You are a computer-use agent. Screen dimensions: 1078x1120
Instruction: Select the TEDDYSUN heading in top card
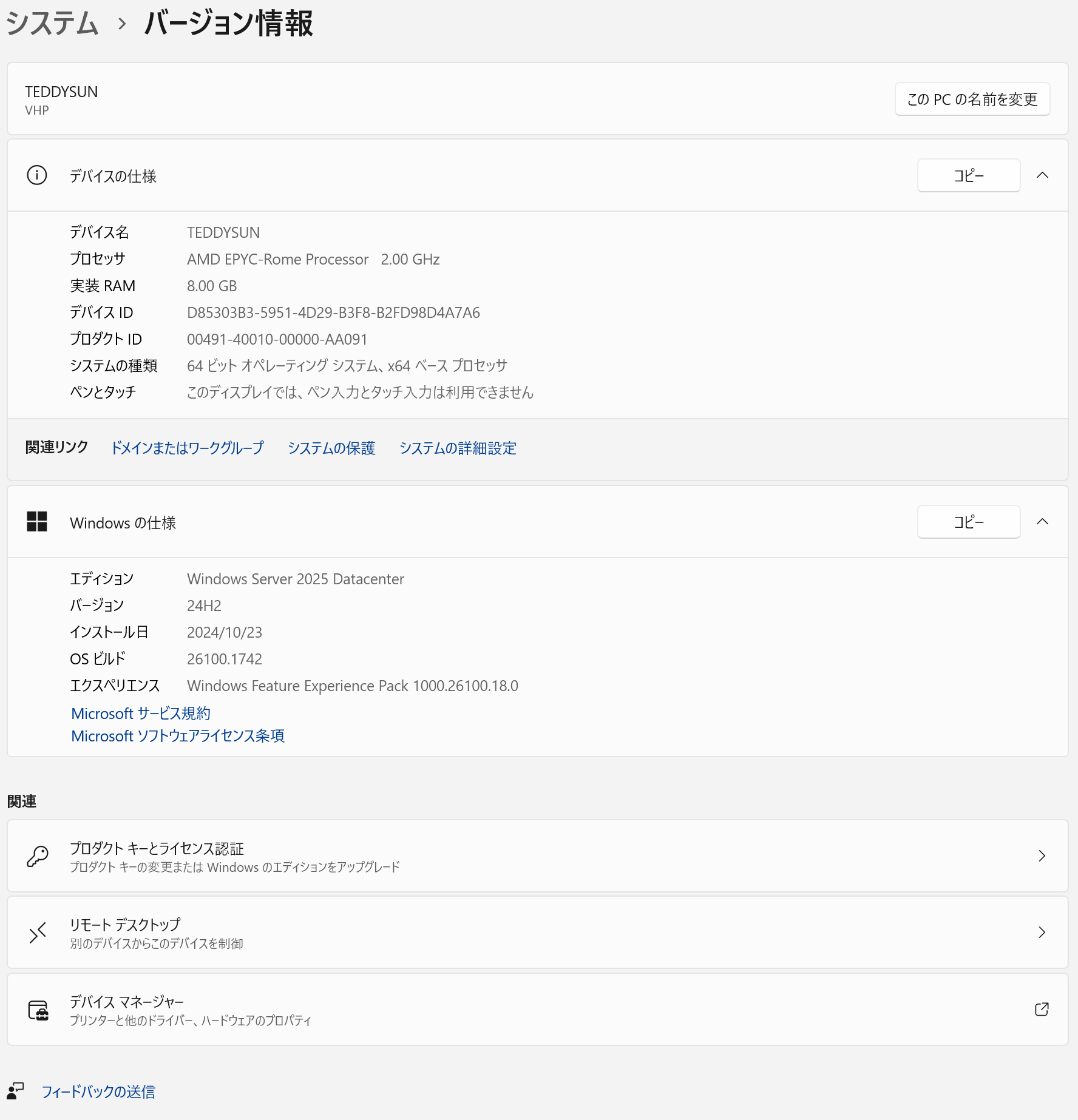61,92
